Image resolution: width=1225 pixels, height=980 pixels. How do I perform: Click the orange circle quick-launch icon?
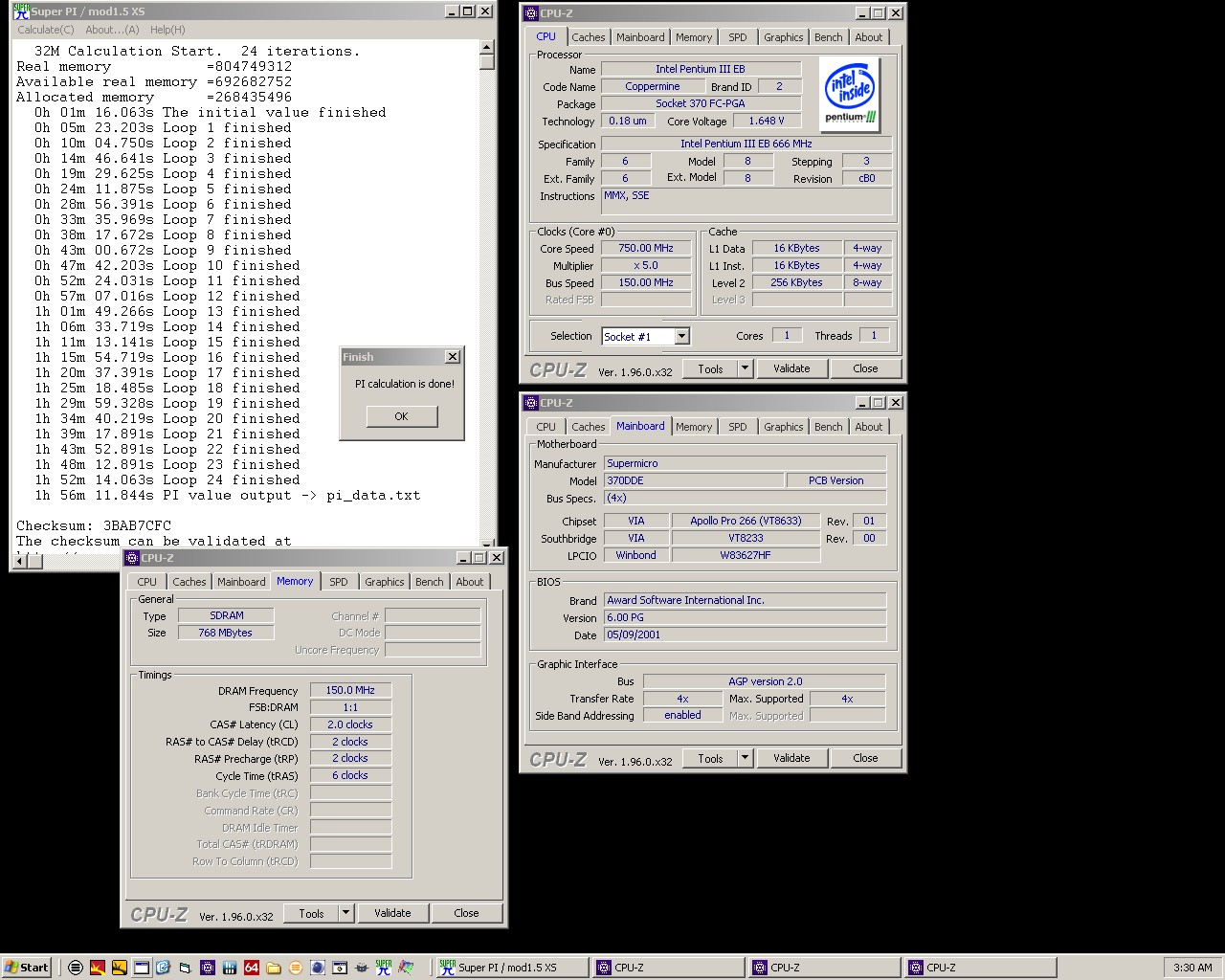click(296, 968)
